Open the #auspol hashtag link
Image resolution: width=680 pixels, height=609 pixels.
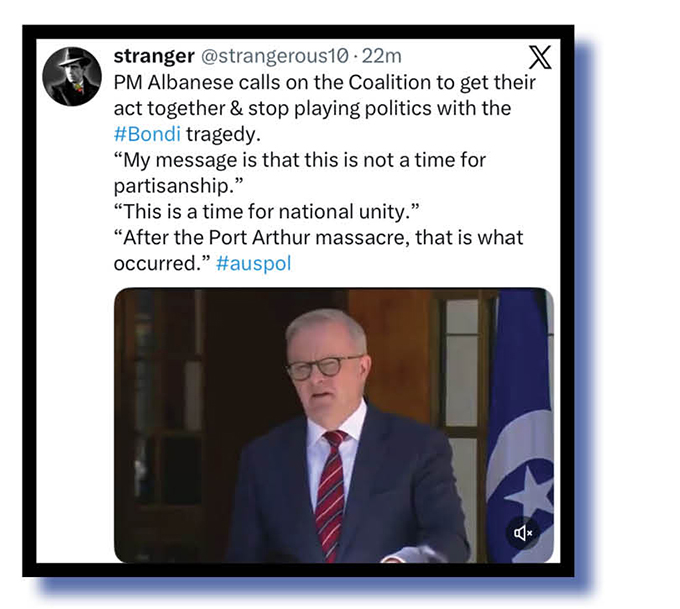click(253, 263)
